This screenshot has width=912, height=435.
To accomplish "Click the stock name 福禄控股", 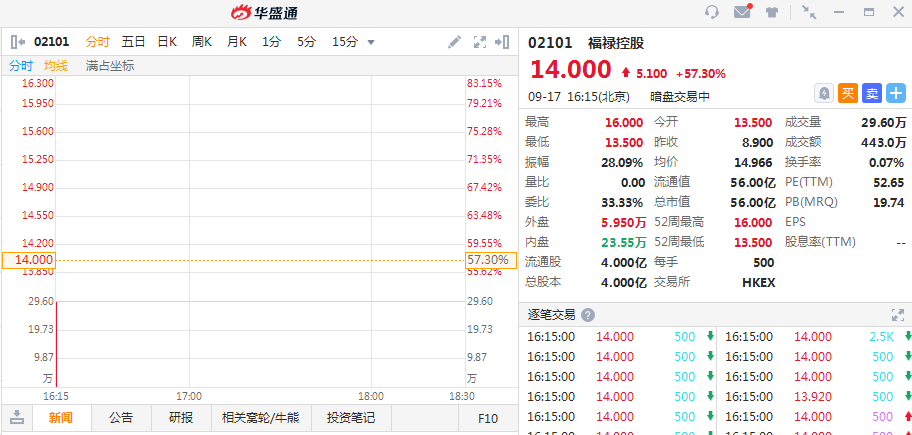I will 616,42.
